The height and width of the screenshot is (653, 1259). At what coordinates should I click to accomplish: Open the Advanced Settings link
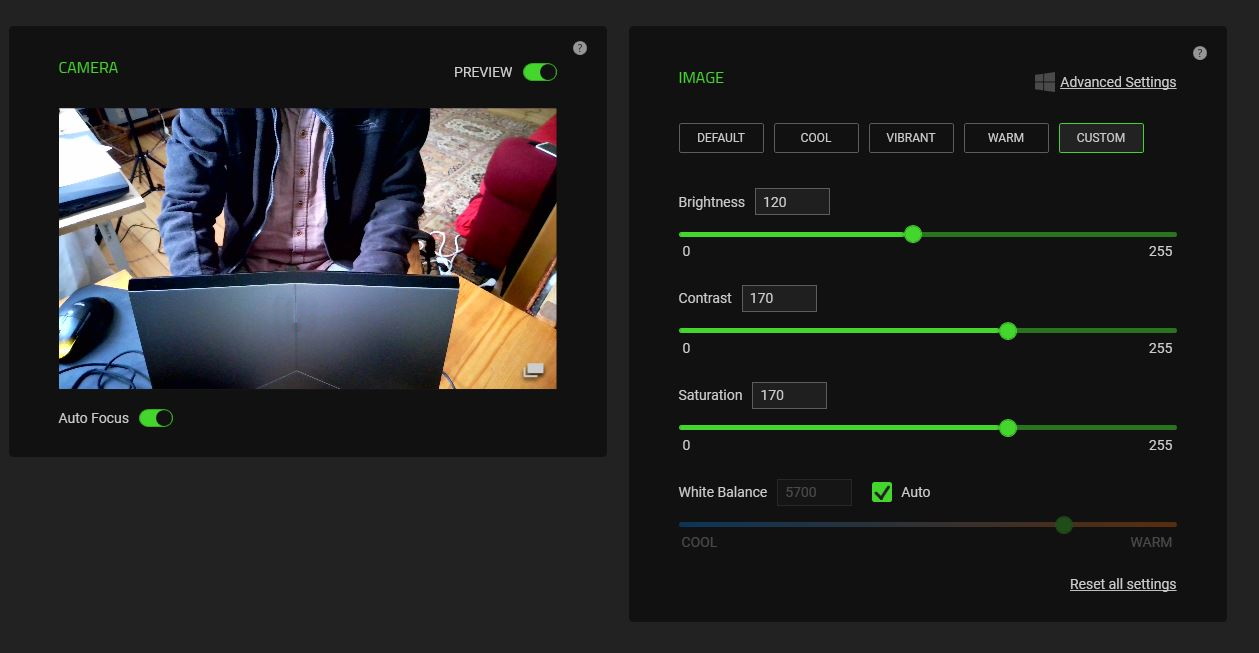tap(1118, 82)
